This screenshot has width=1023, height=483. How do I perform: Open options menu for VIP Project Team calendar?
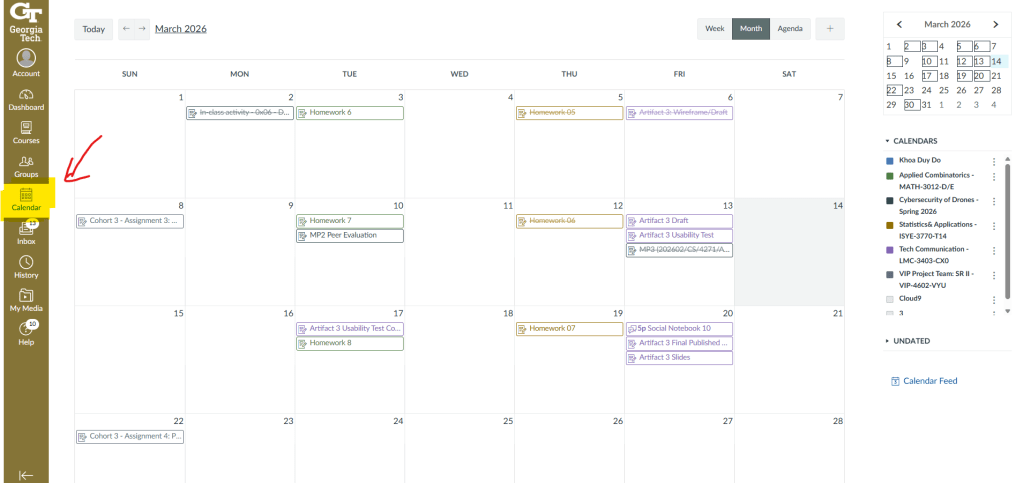click(994, 275)
